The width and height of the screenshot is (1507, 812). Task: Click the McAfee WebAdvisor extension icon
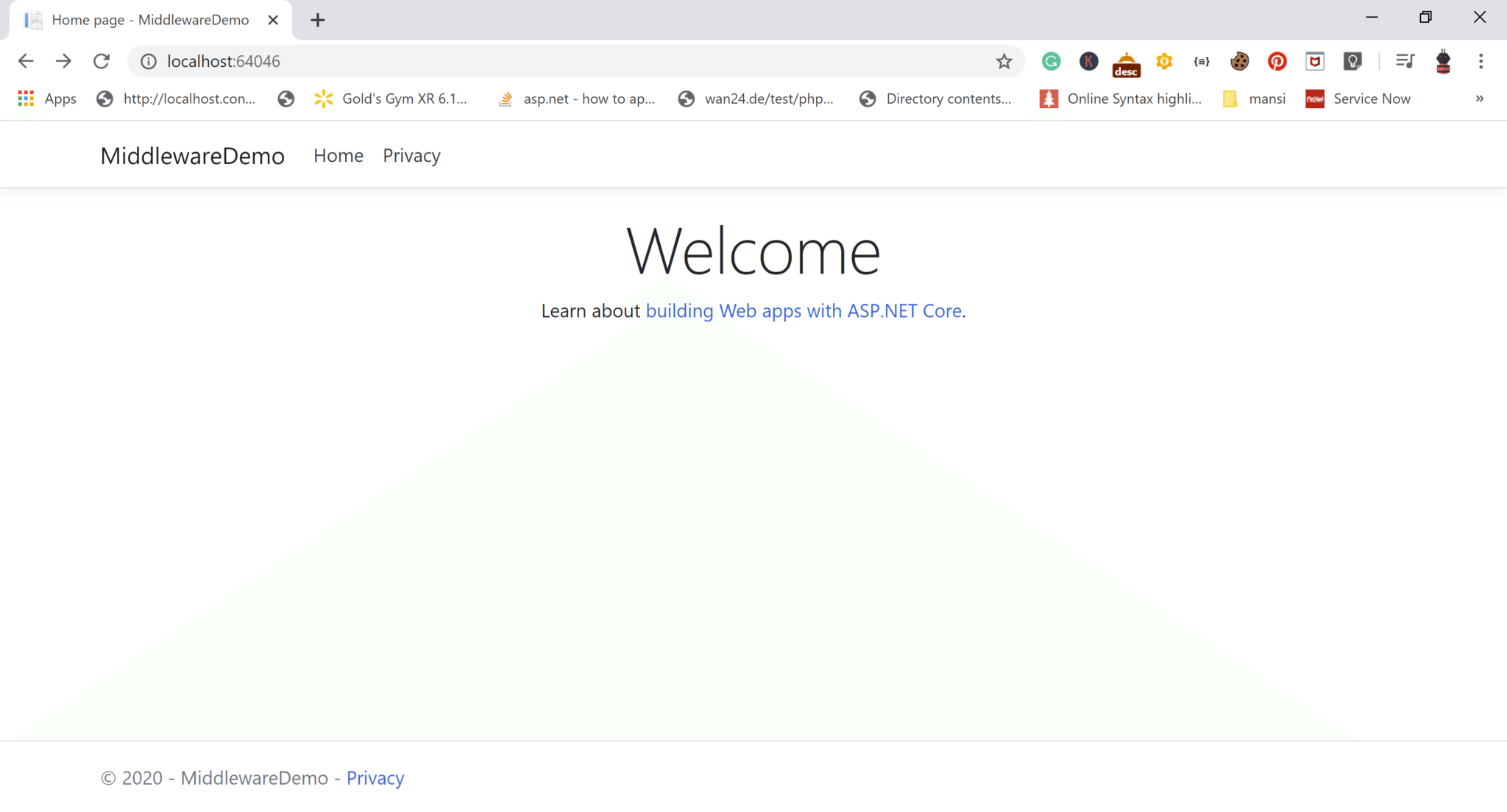point(1315,61)
